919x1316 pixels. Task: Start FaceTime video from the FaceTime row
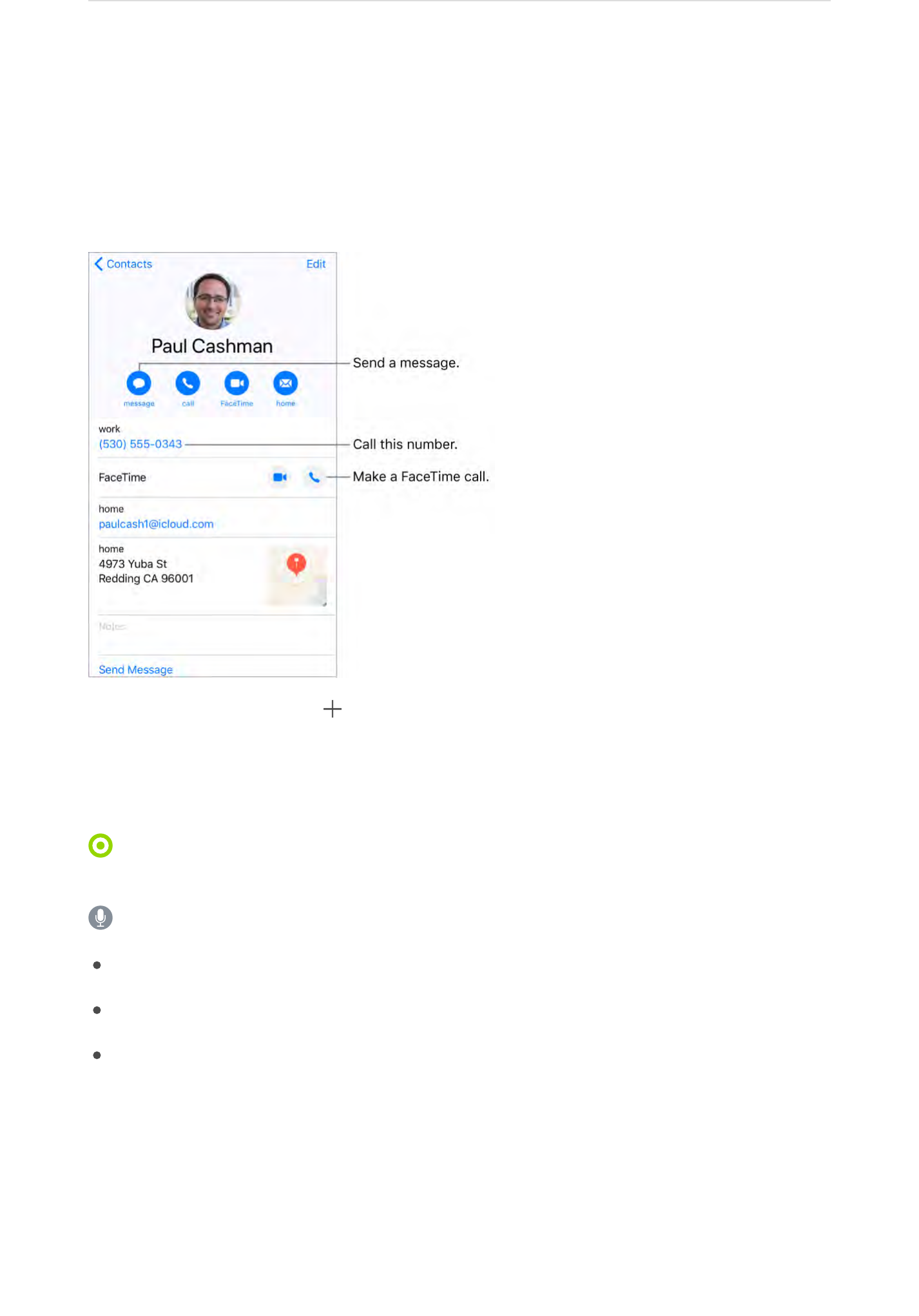(280, 478)
